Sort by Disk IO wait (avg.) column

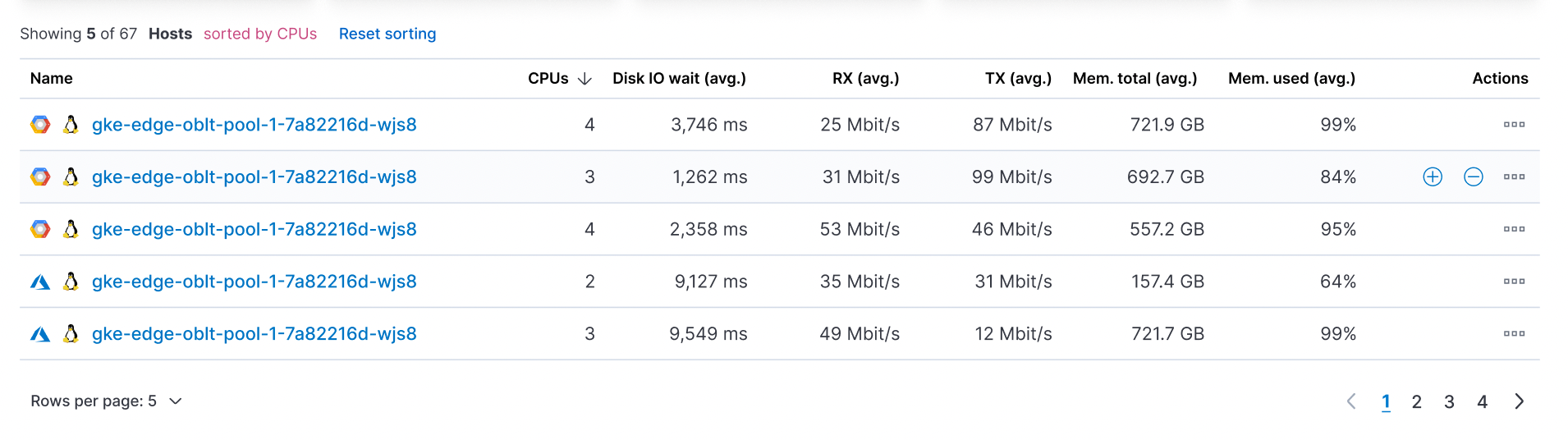[679, 79]
